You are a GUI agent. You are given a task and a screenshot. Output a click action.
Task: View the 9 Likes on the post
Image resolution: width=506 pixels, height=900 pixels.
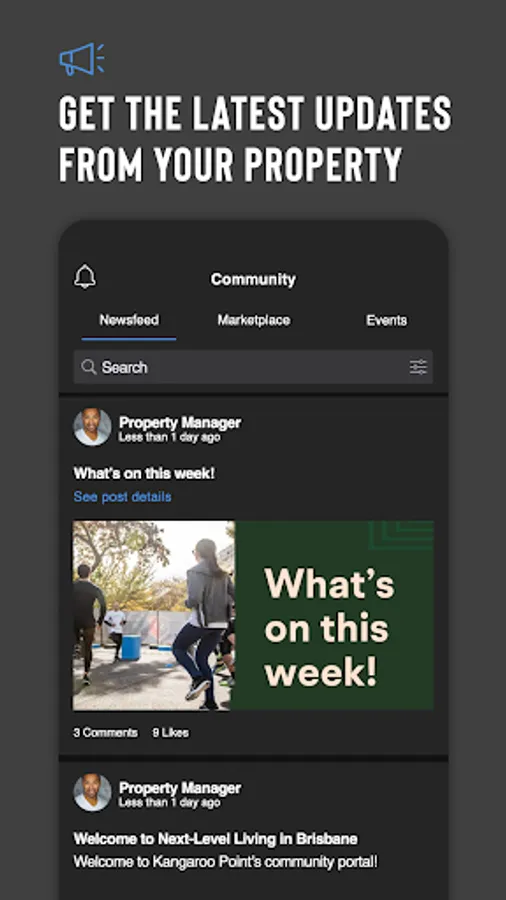pyautogui.click(x=170, y=732)
